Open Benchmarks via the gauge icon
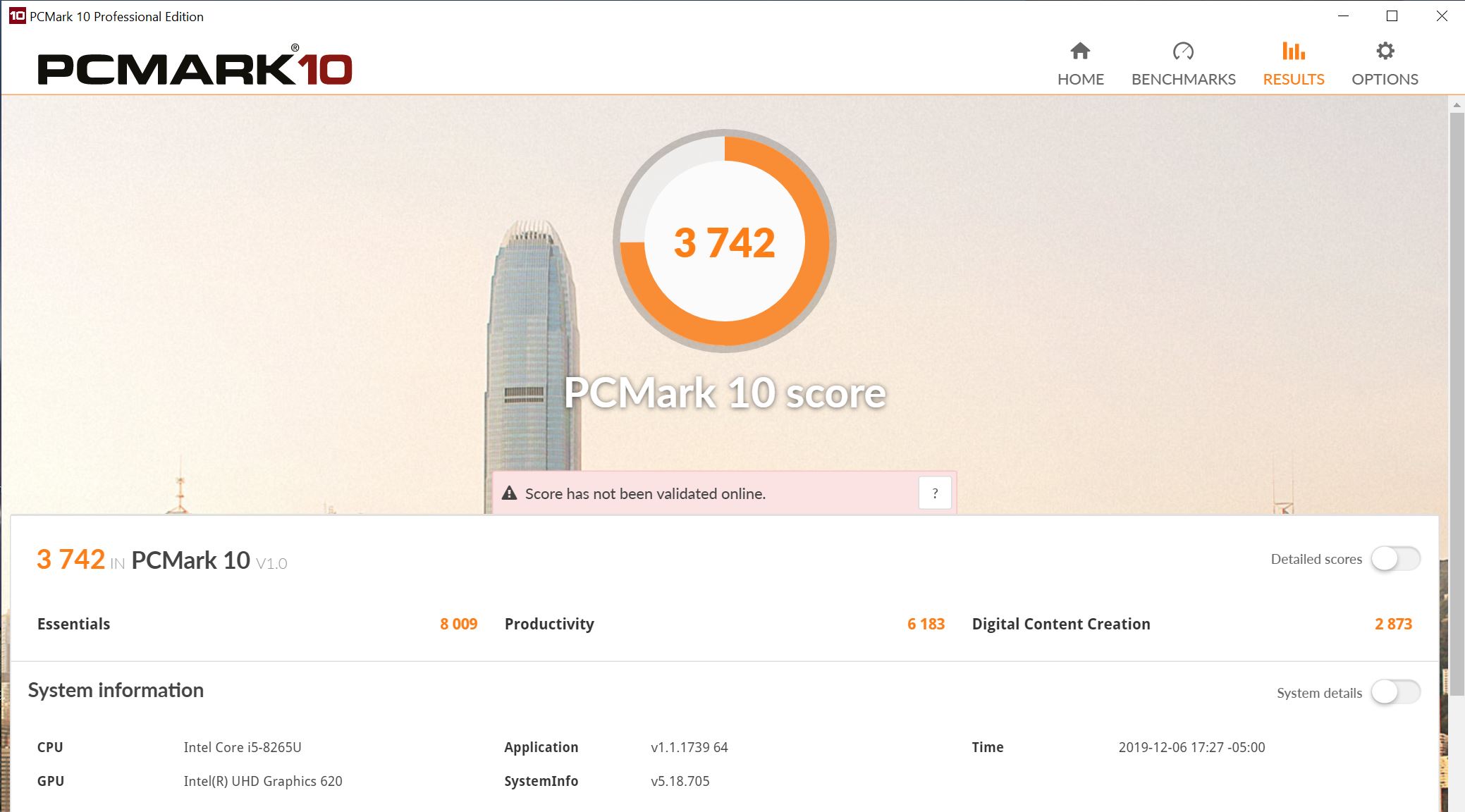Screen dimensions: 1465x812 click(x=1183, y=51)
